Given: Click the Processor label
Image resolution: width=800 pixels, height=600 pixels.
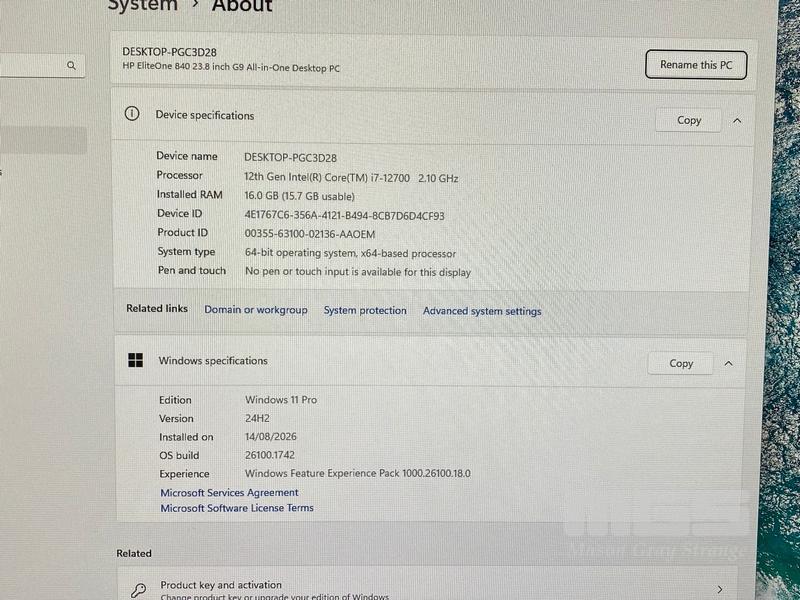Looking at the screenshot, I should click(x=179, y=175).
